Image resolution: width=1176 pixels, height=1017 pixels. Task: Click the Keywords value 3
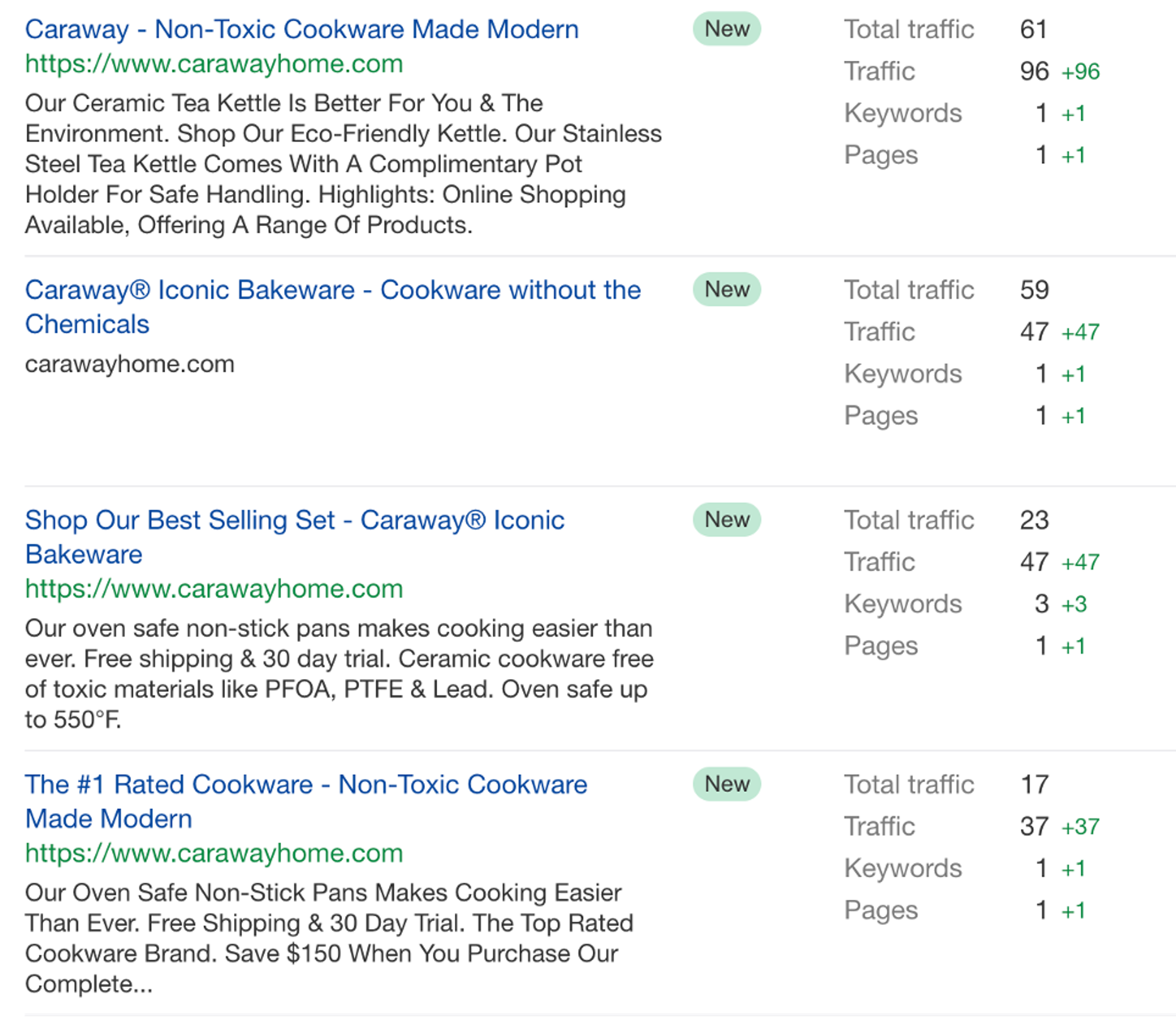[1042, 604]
